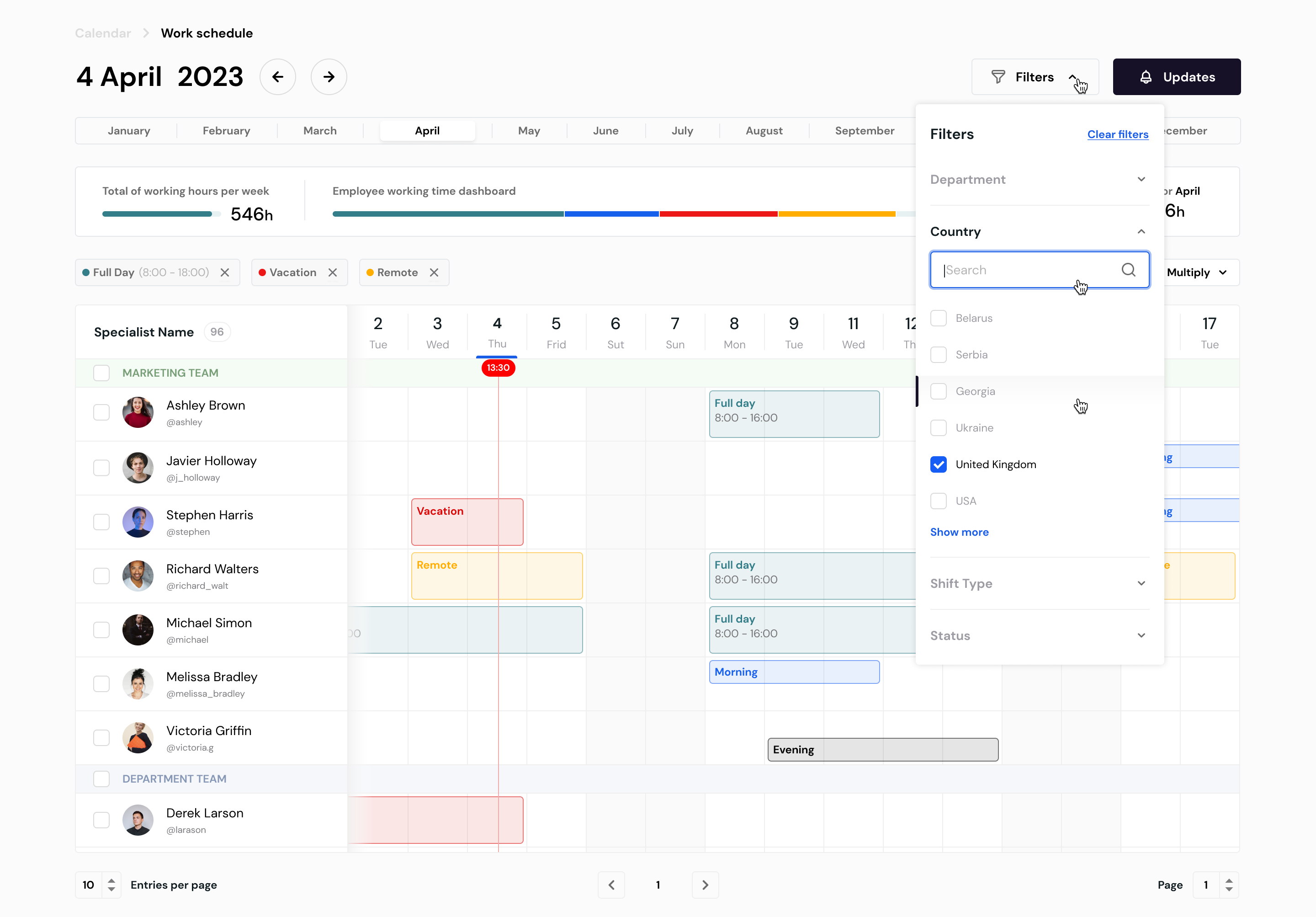Expand the Department filter section
The width and height of the screenshot is (1316, 917).
click(1039, 180)
